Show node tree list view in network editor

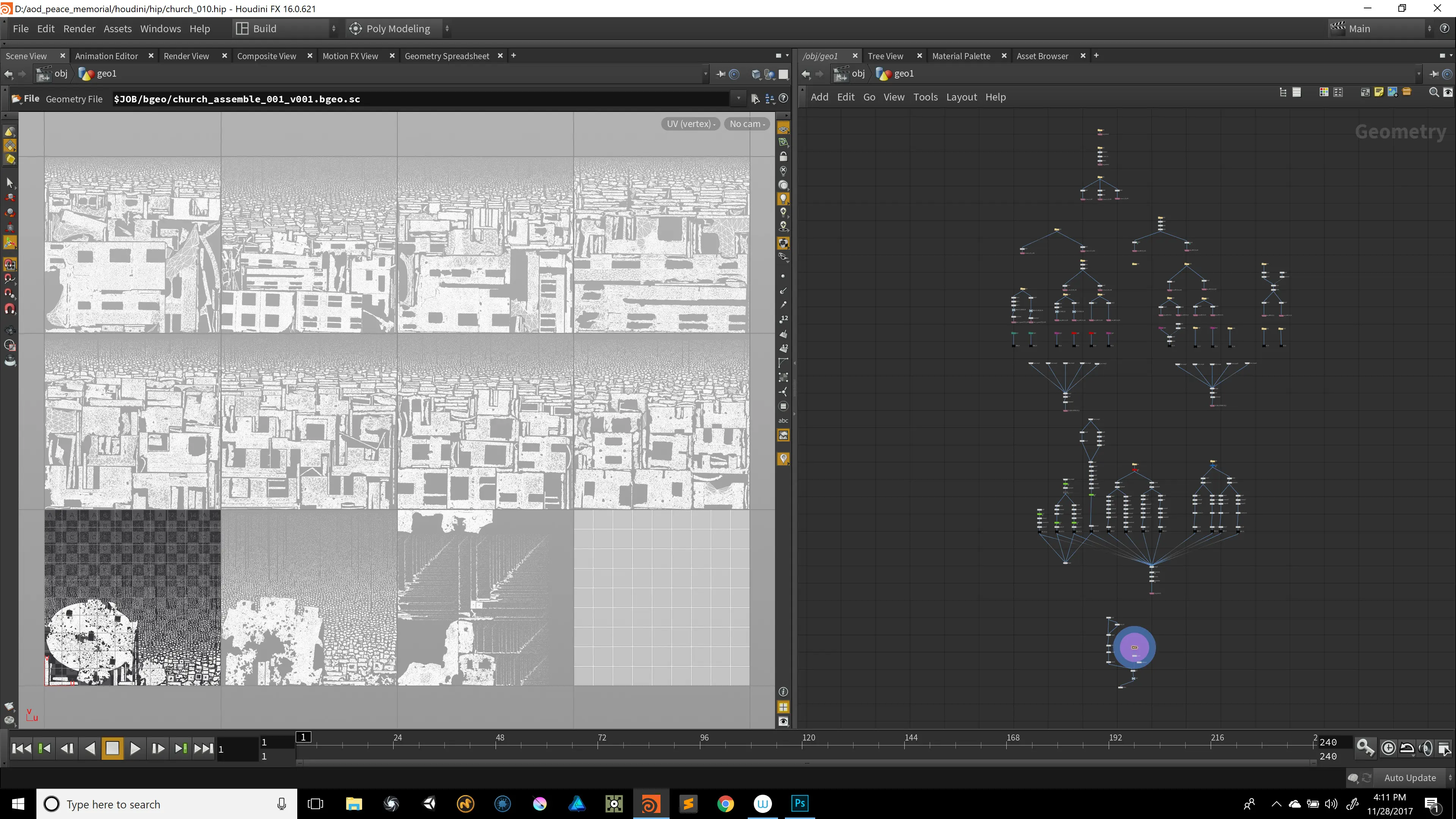(1283, 92)
